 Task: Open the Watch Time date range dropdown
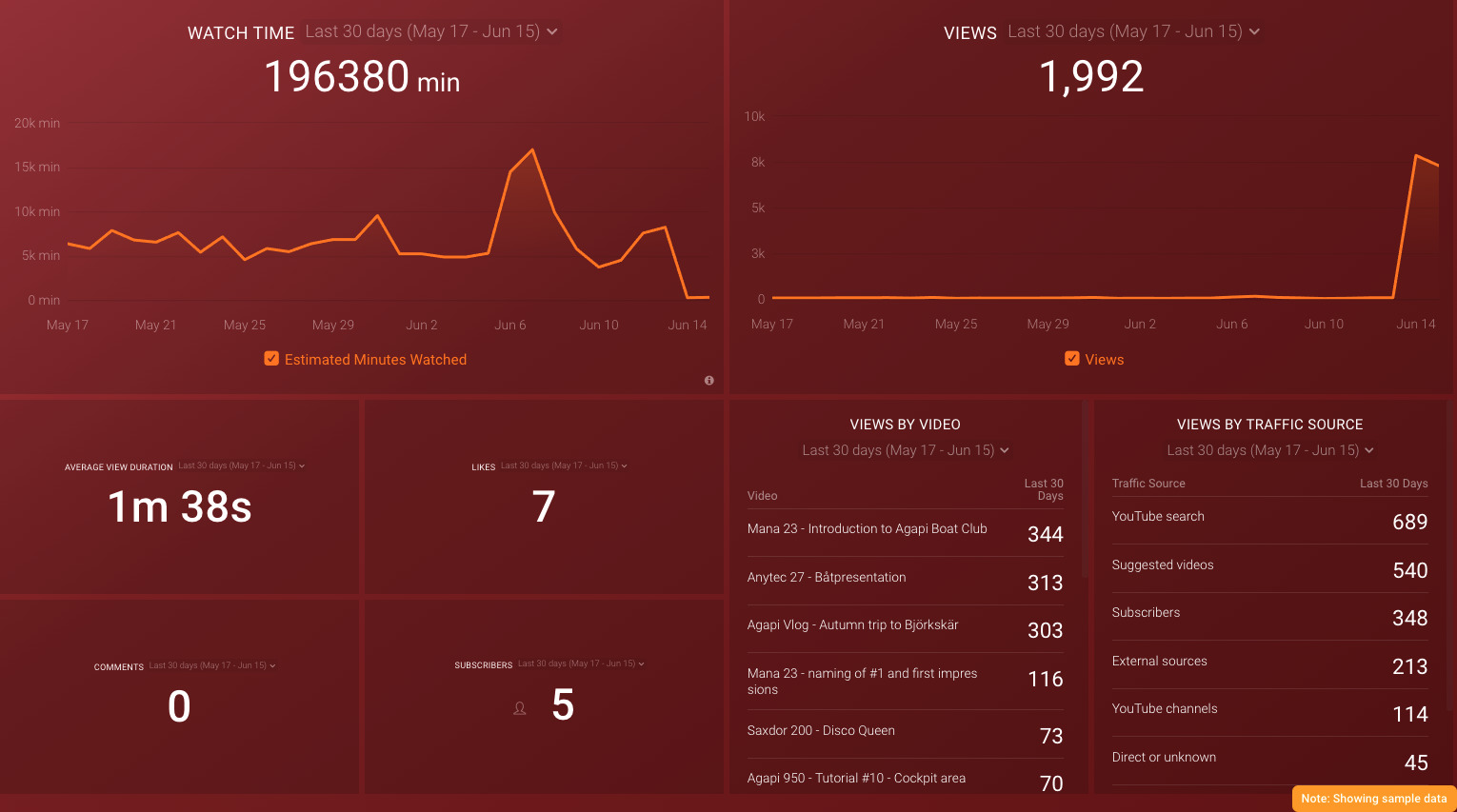click(430, 31)
